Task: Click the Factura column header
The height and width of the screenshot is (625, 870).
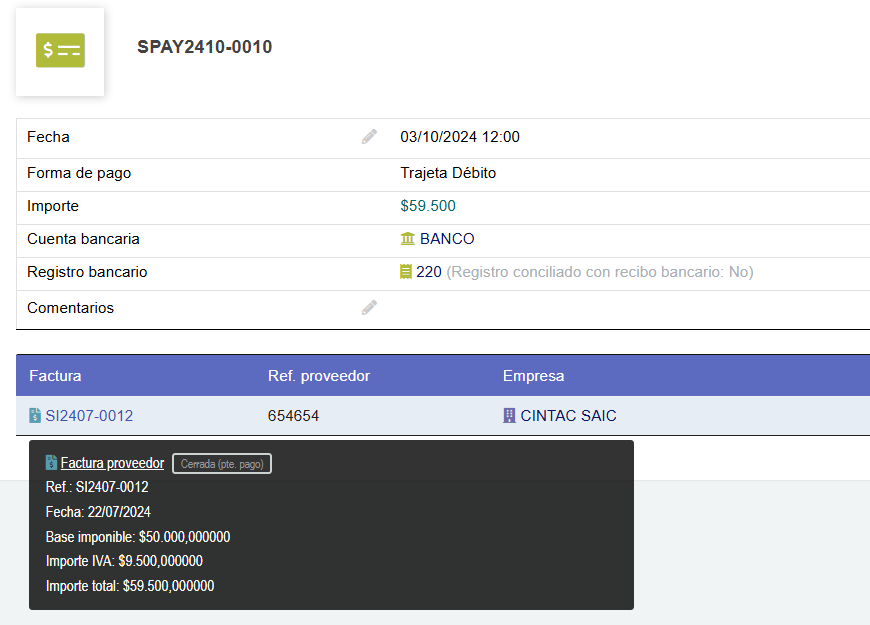Action: tap(55, 376)
